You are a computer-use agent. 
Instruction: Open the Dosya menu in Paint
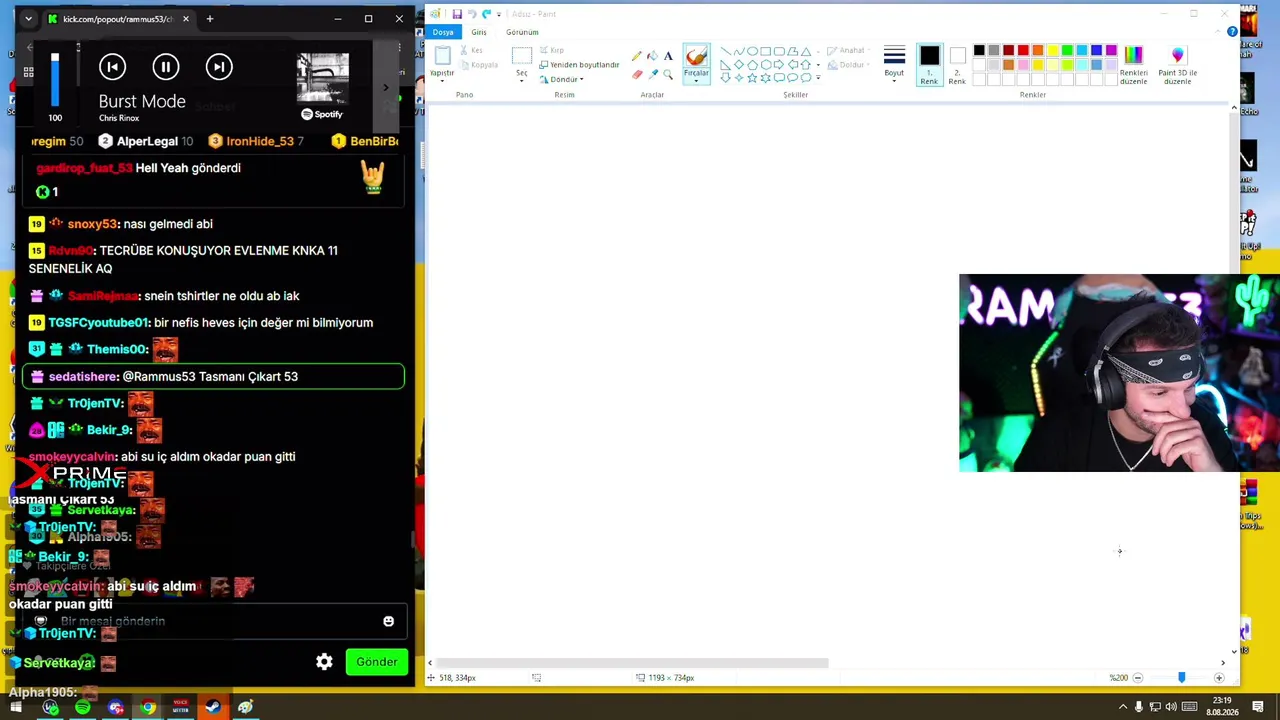click(x=443, y=32)
